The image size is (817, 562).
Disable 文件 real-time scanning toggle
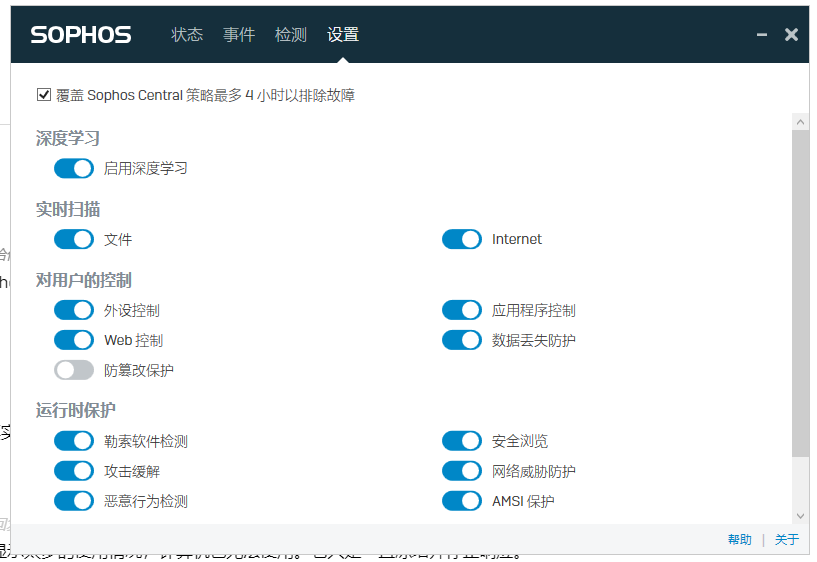point(74,240)
